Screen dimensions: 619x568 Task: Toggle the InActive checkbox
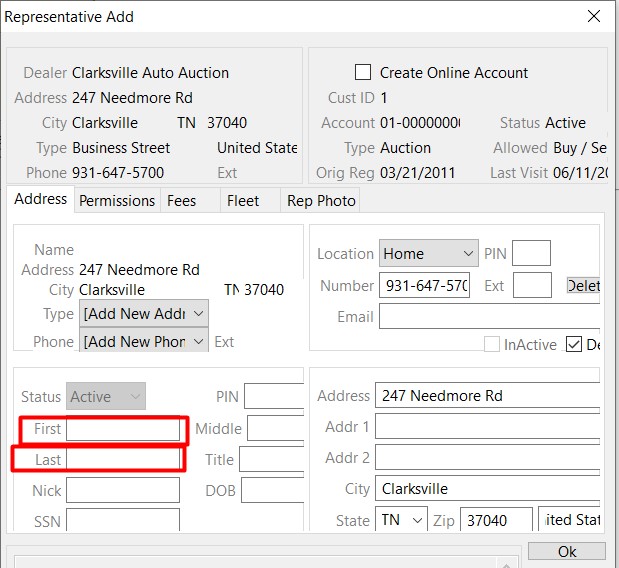[492, 344]
